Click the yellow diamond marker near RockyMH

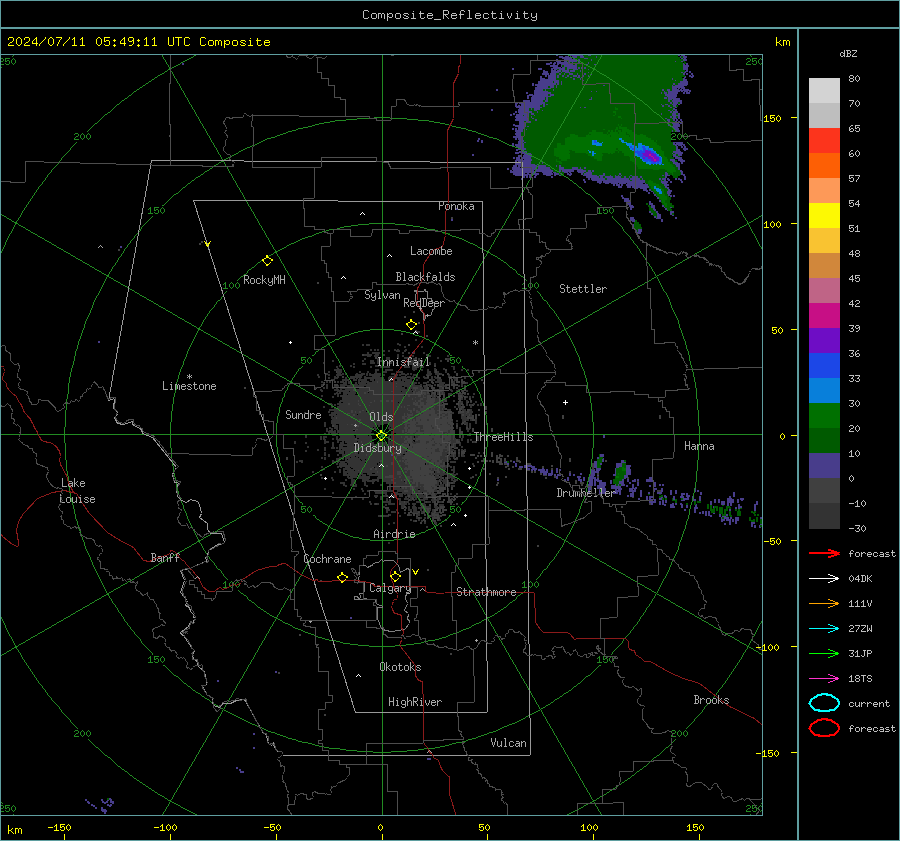(267, 261)
